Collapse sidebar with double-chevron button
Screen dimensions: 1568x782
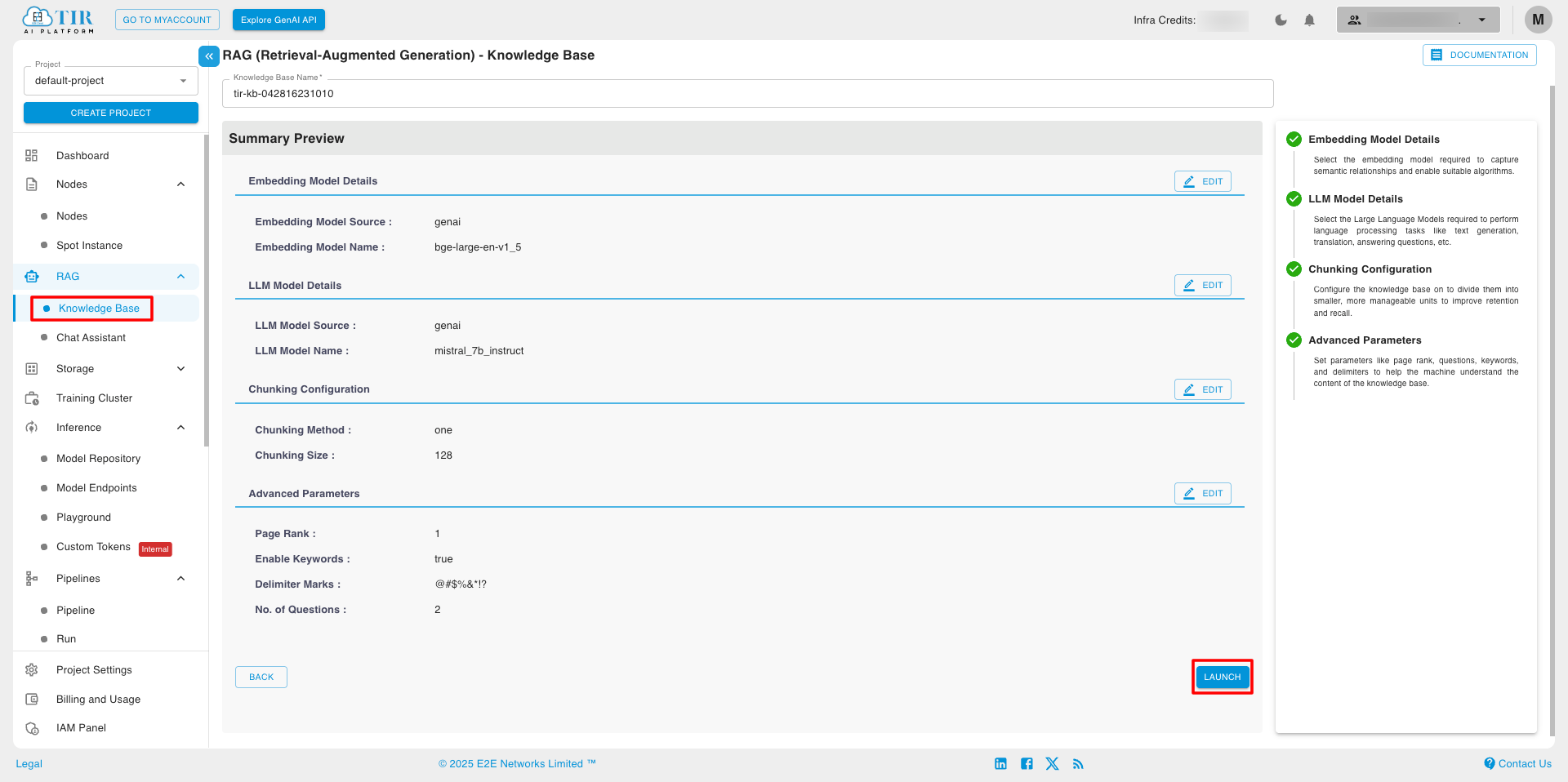coord(209,56)
